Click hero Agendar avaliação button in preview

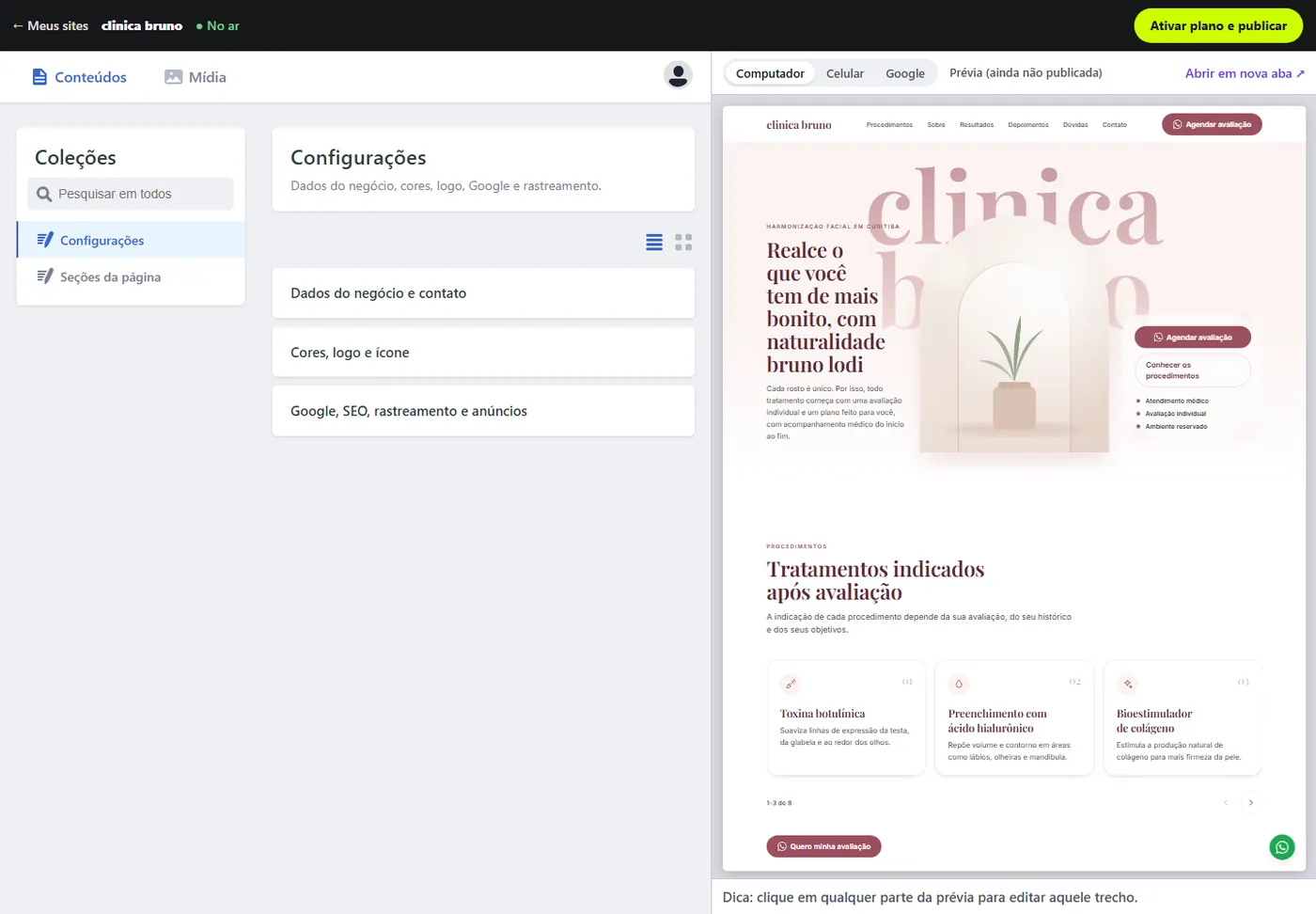point(1192,337)
